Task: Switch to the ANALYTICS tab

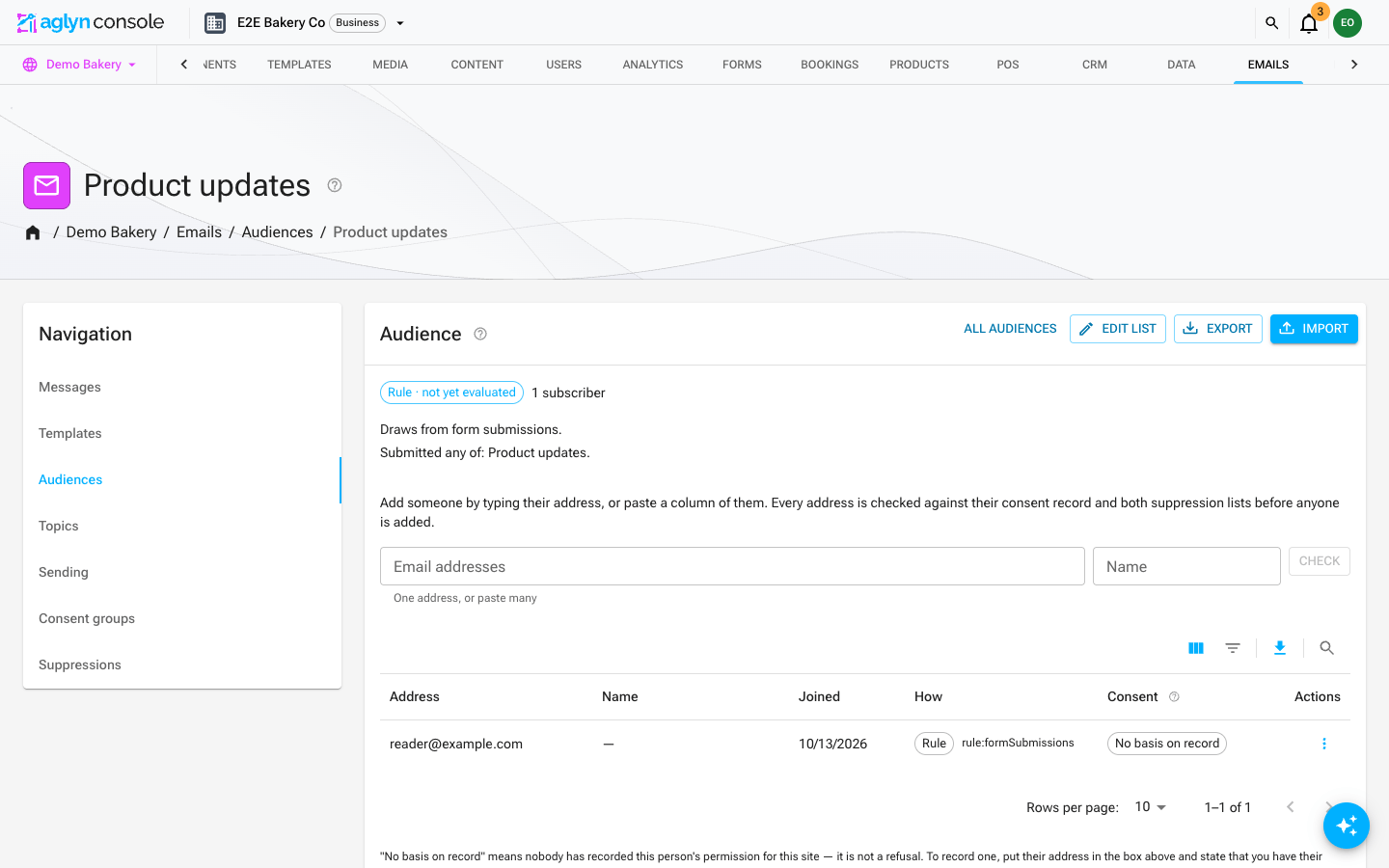Action: (x=653, y=65)
